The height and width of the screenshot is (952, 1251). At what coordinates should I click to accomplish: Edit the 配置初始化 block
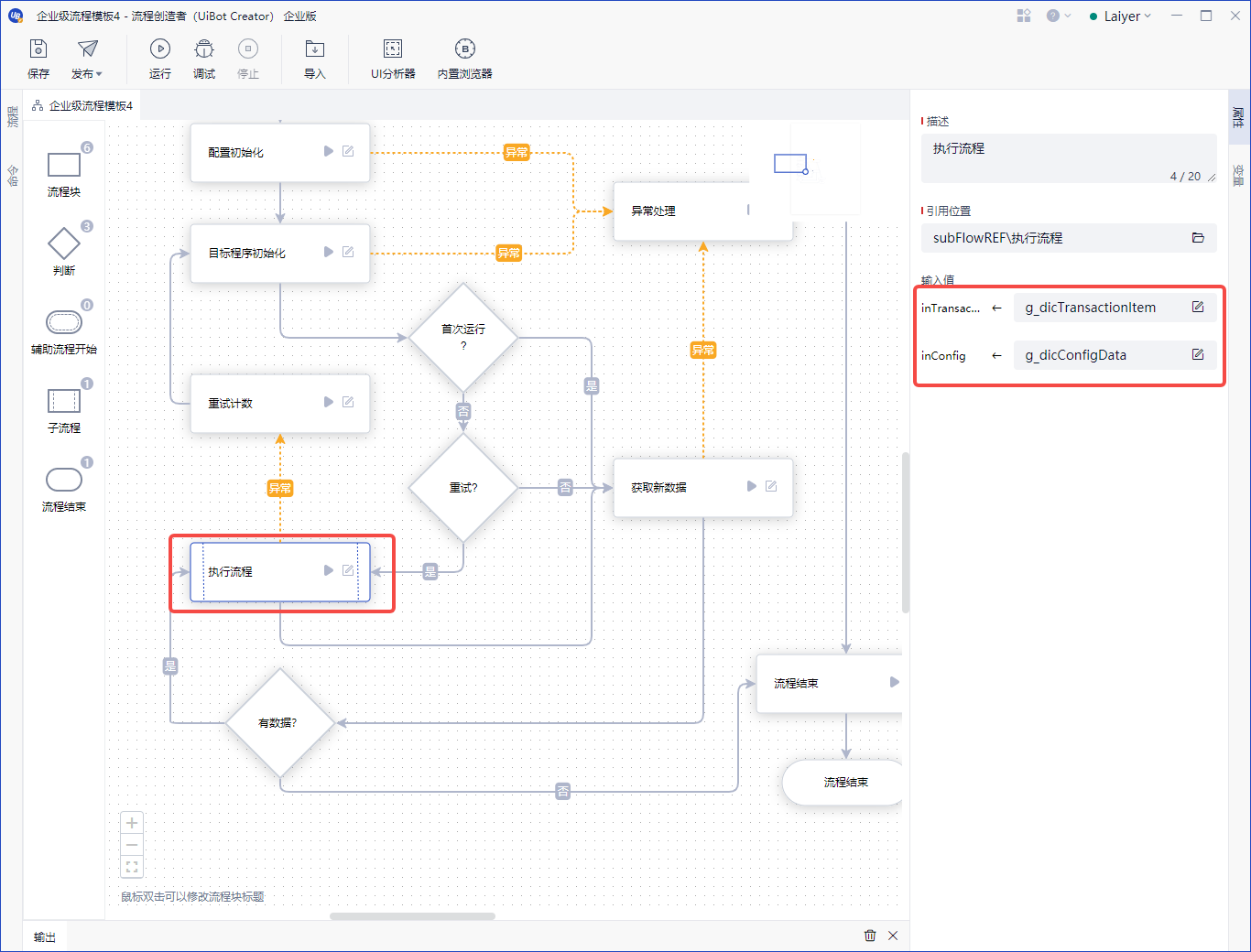348,151
